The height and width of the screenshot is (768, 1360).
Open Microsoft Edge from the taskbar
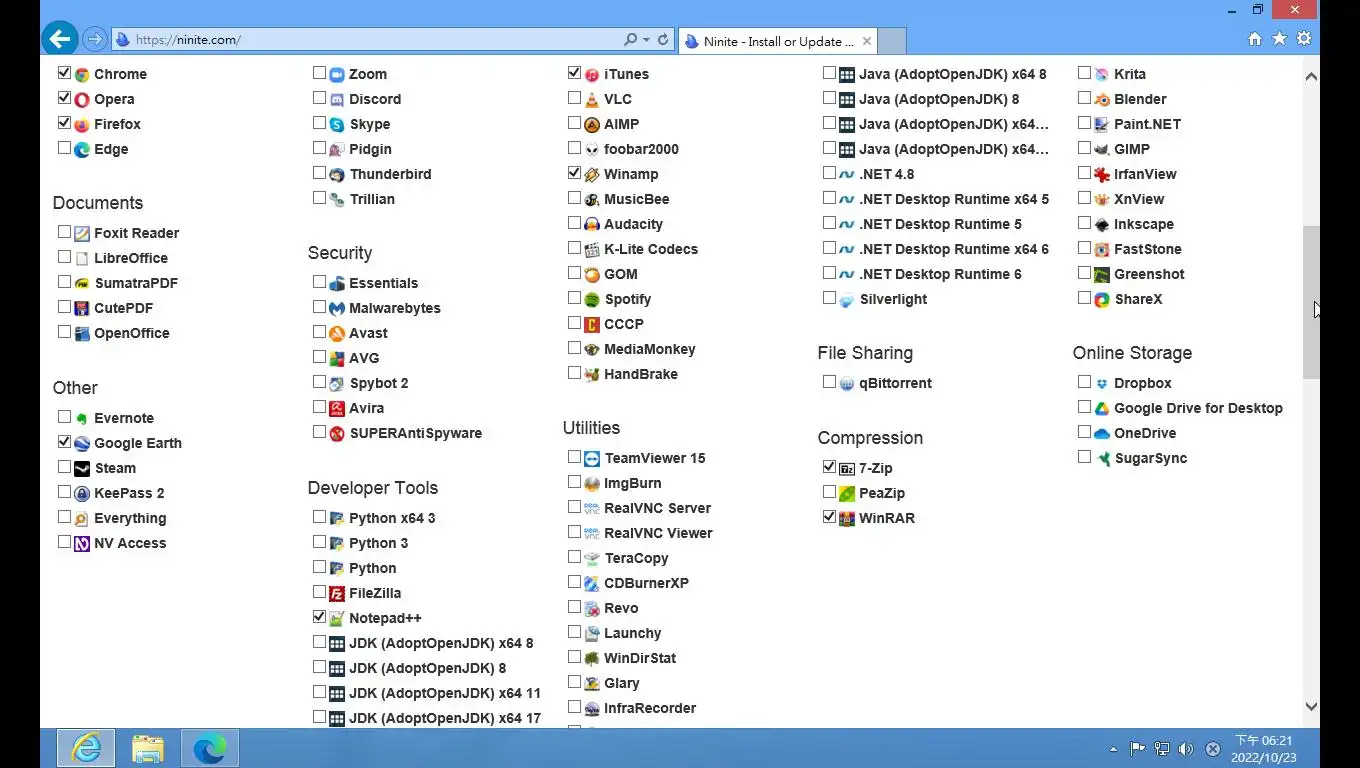tap(209, 748)
